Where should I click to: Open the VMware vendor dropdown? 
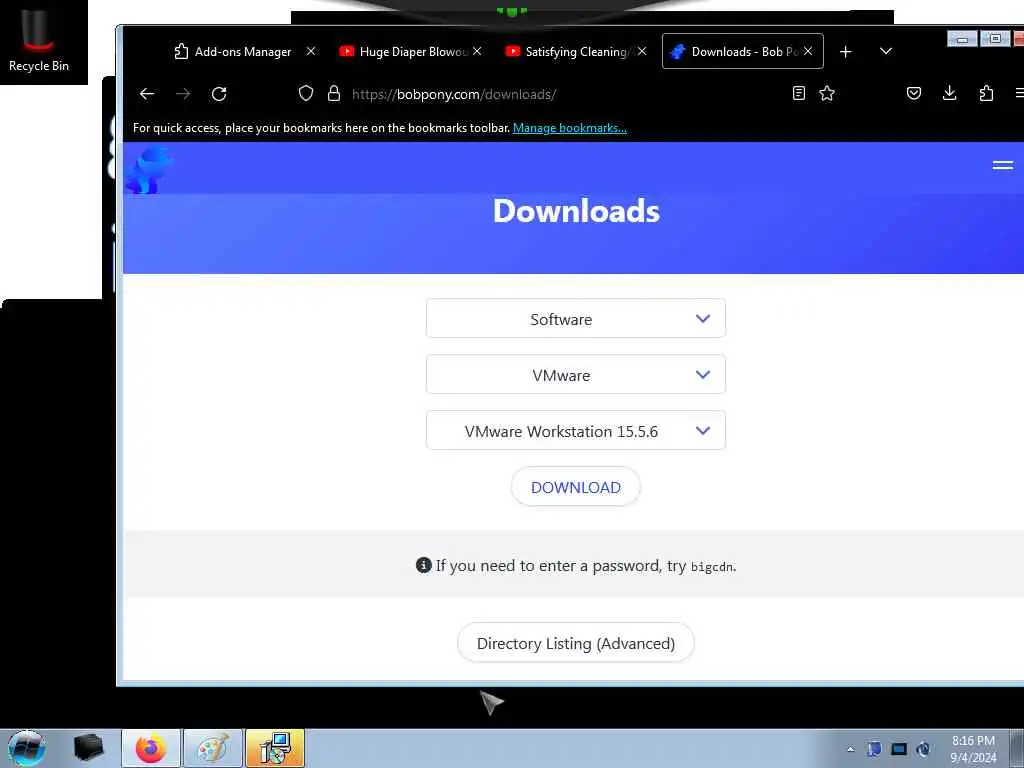[x=575, y=375]
